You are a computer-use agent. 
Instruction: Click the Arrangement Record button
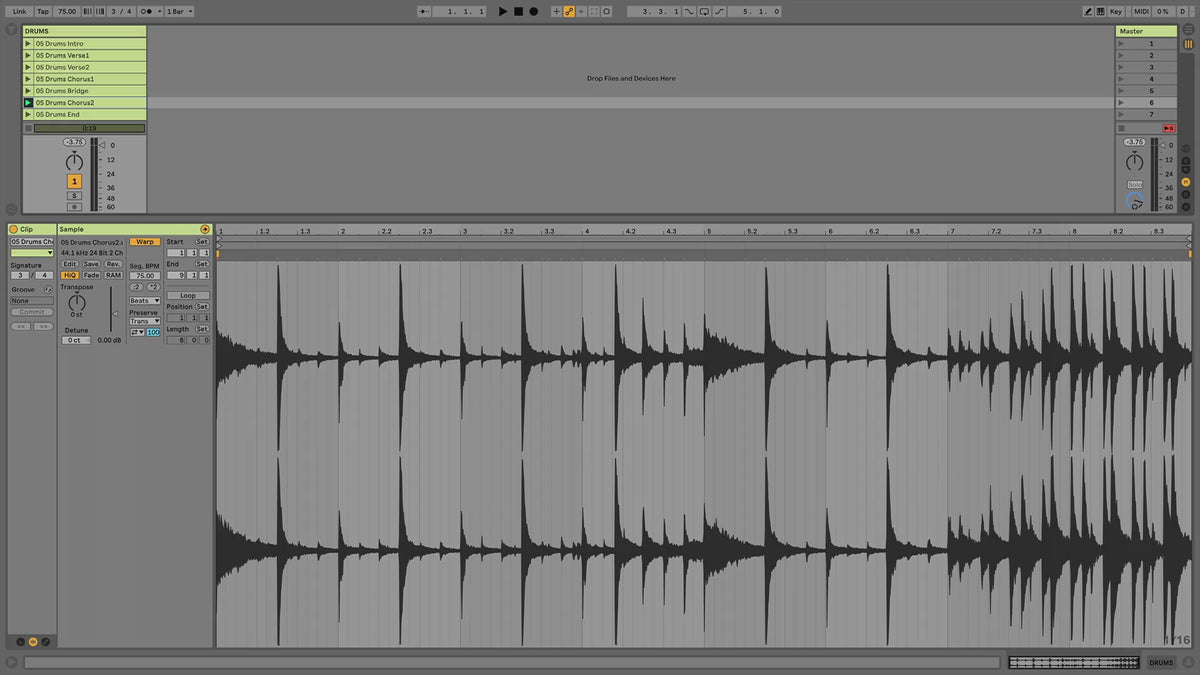pos(533,11)
